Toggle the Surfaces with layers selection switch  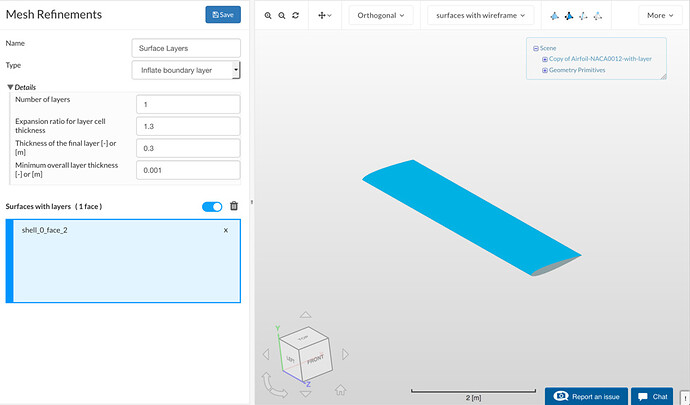[x=212, y=206]
